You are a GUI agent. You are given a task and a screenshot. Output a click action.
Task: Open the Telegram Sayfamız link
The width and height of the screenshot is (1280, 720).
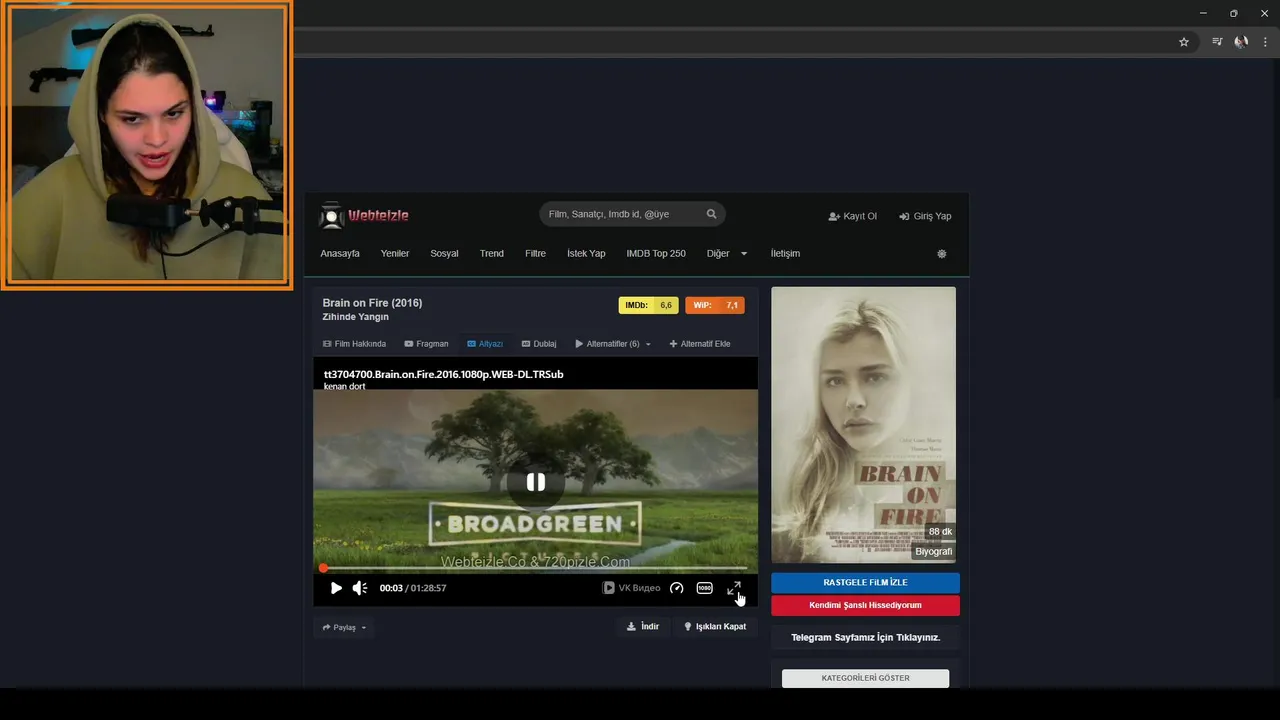tap(865, 637)
